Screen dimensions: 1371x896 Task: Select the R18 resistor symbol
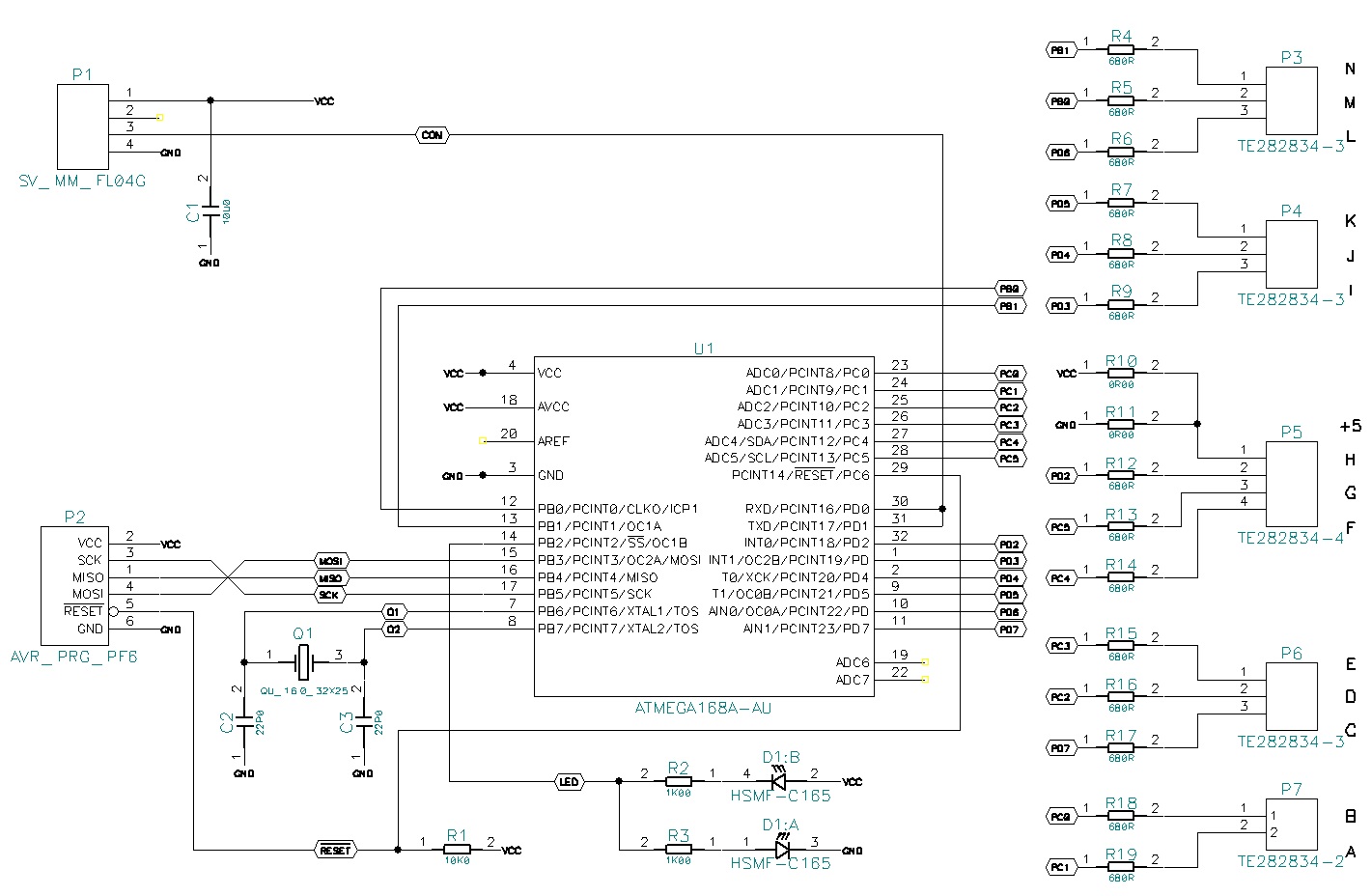tap(1121, 816)
